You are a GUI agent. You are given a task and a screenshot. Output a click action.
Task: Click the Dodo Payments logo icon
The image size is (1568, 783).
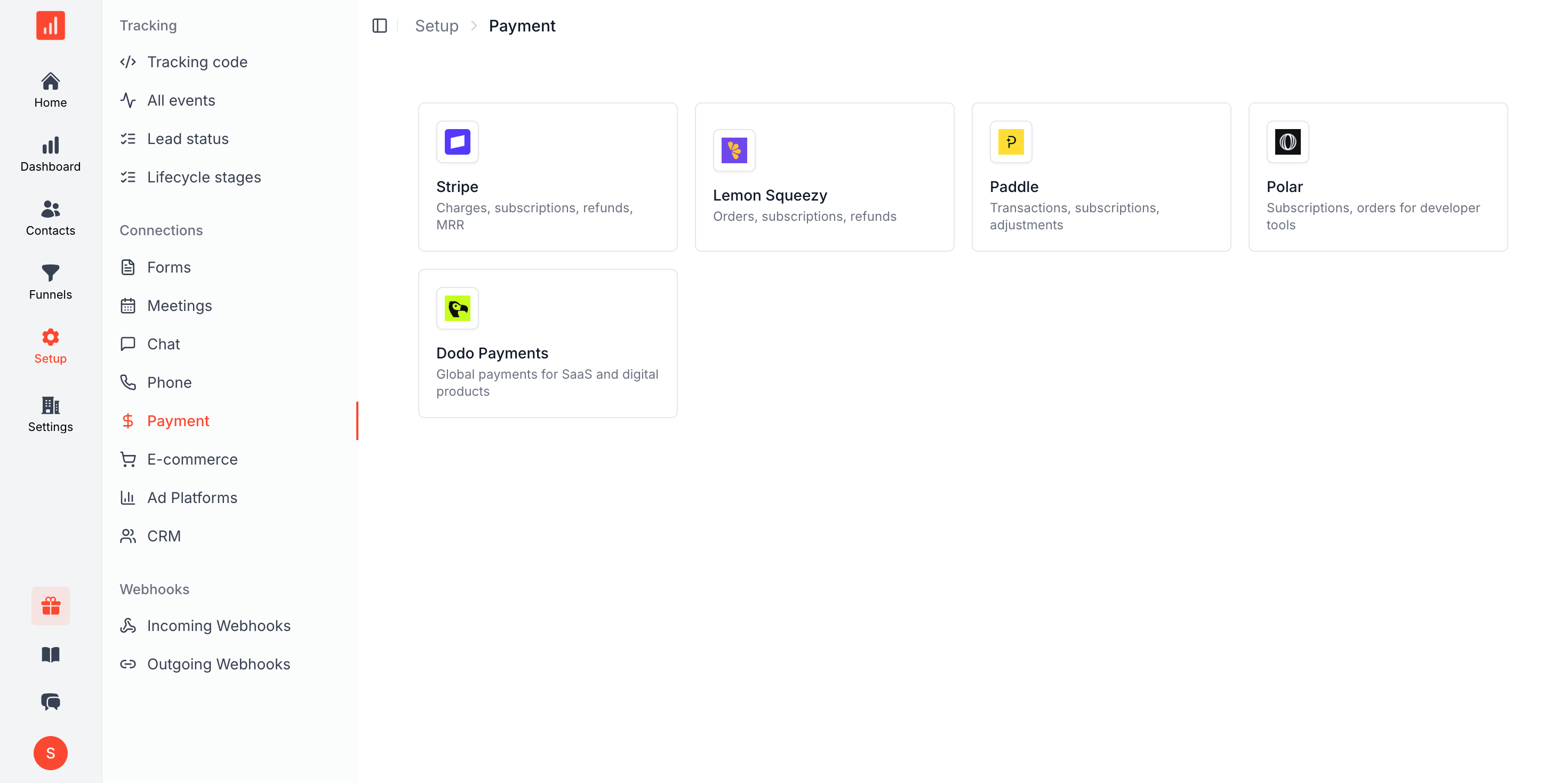[458, 308]
